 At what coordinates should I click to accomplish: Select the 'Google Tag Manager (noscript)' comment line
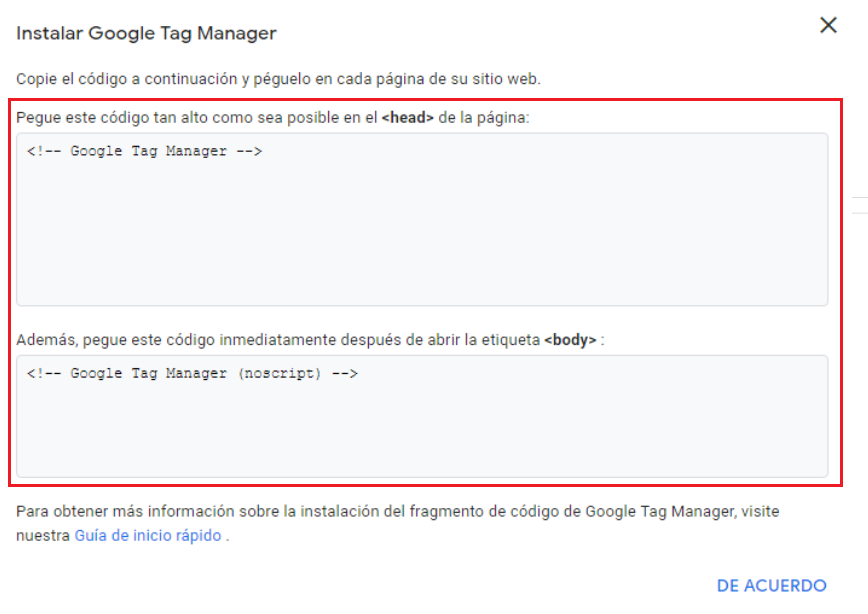(x=192, y=374)
